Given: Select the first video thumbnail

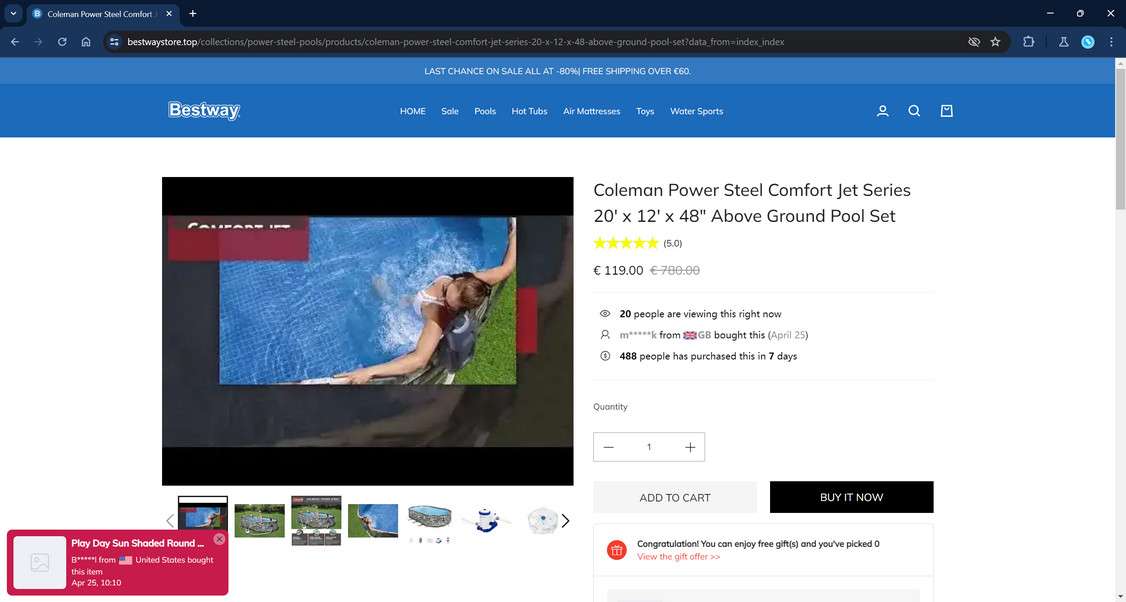Looking at the screenshot, I should [x=203, y=520].
